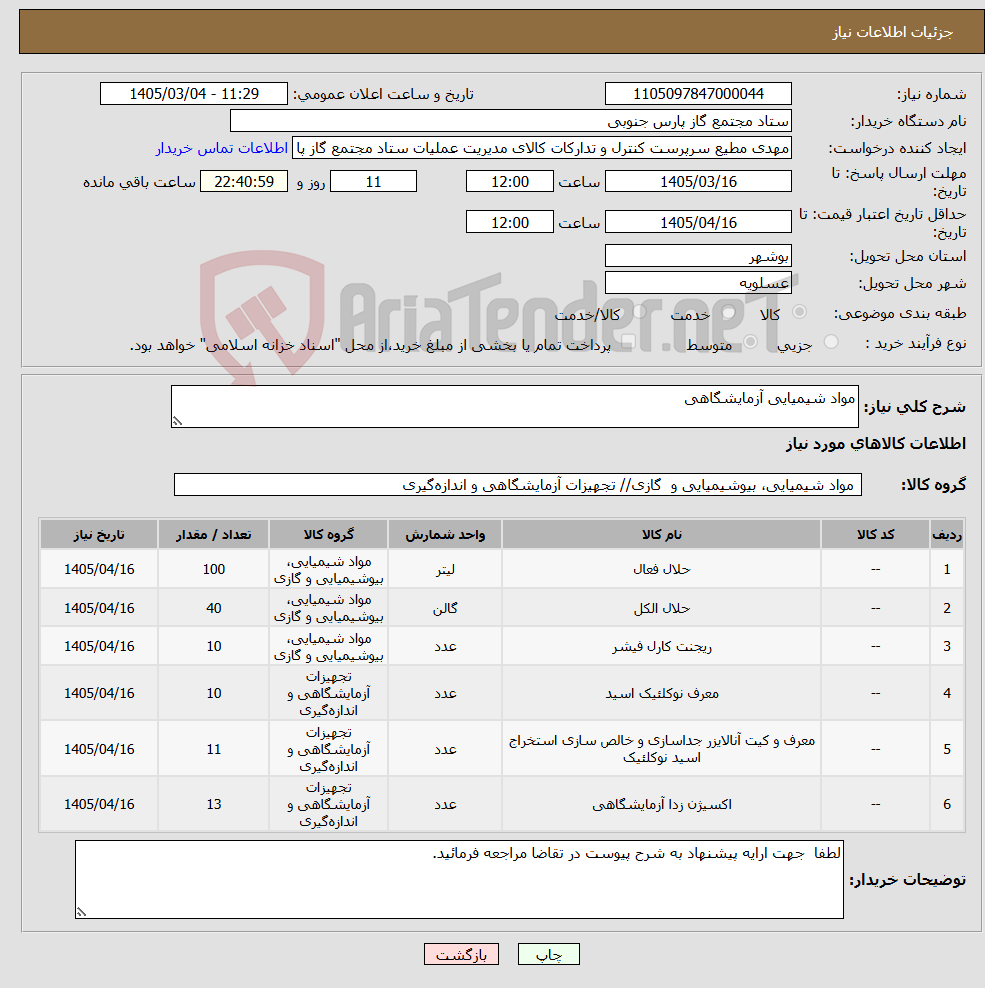Click the general description box مواد شیمیایی آزمایشگاهی
This screenshot has width=985, height=988.
[515, 406]
